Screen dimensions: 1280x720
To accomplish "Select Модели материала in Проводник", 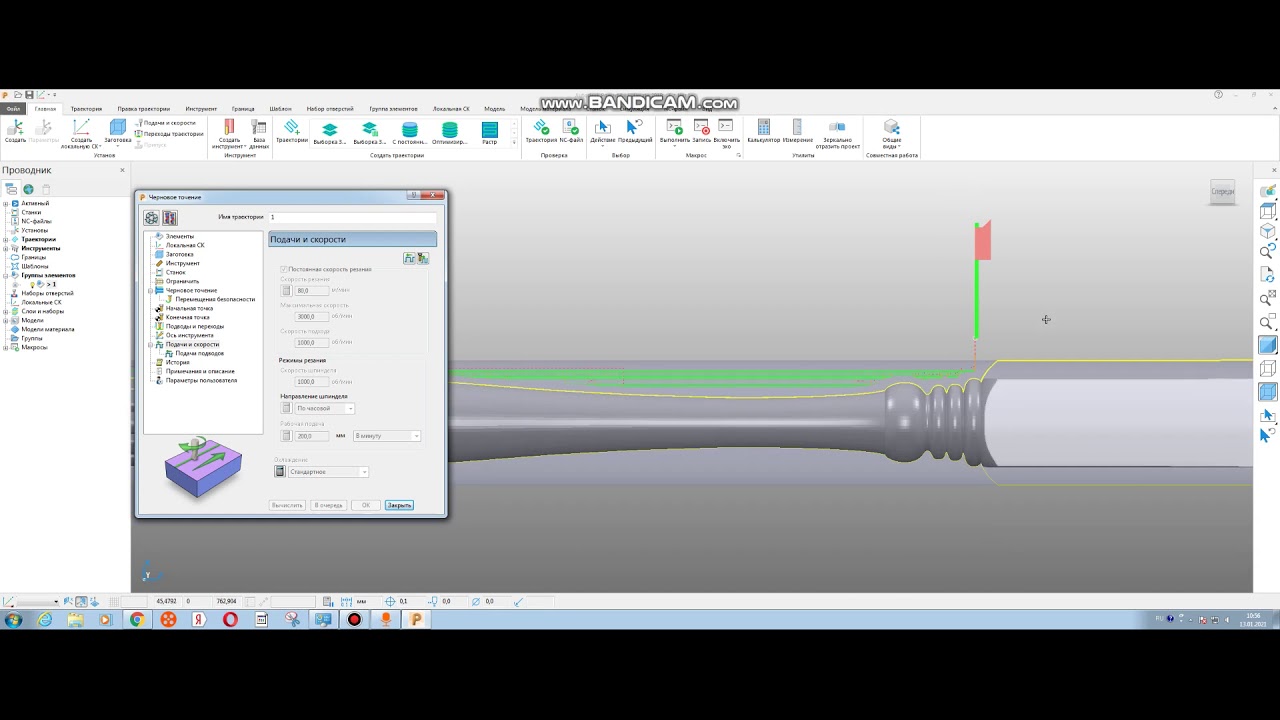I will click(x=47, y=329).
